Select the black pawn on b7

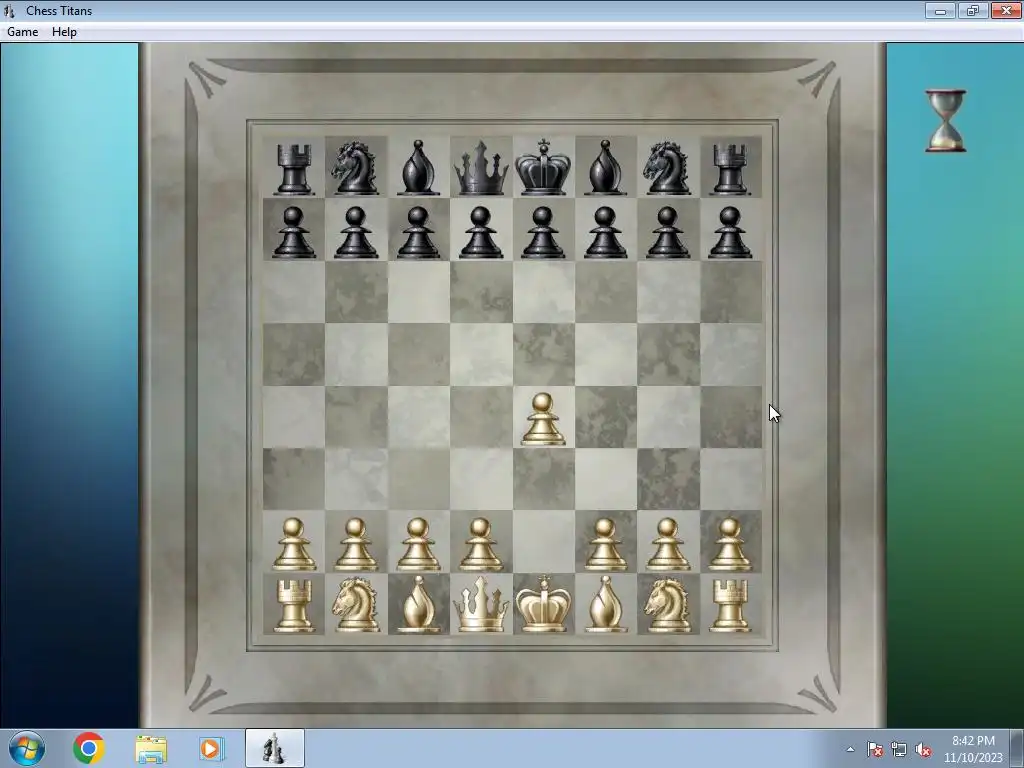tap(355, 232)
